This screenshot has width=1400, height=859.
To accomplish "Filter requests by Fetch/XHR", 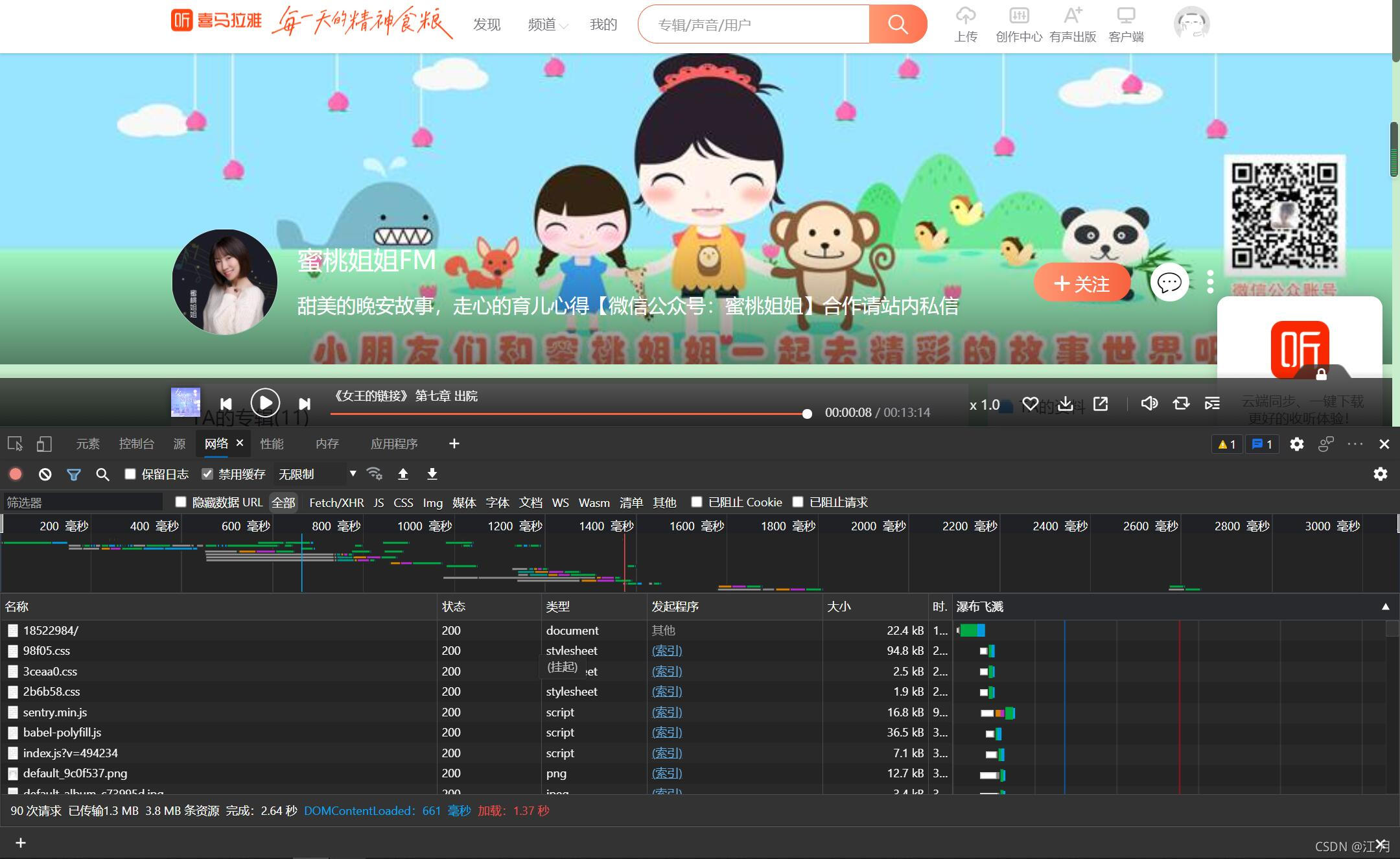I will [x=336, y=502].
